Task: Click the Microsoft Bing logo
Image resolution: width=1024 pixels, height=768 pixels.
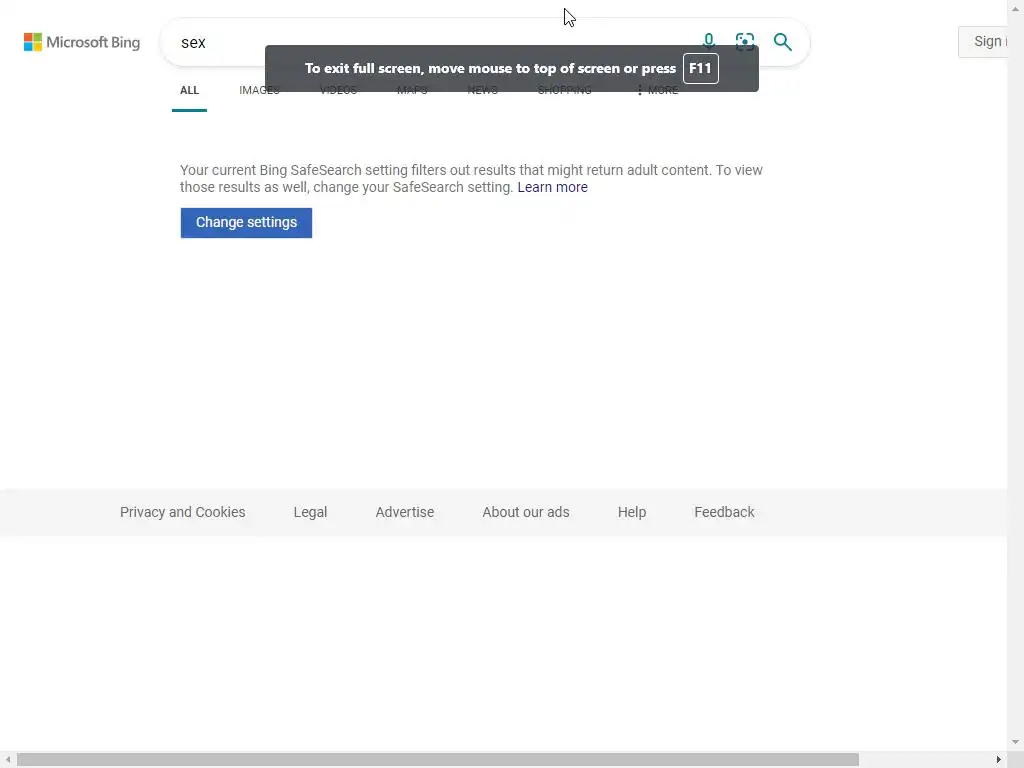Action: tap(82, 42)
